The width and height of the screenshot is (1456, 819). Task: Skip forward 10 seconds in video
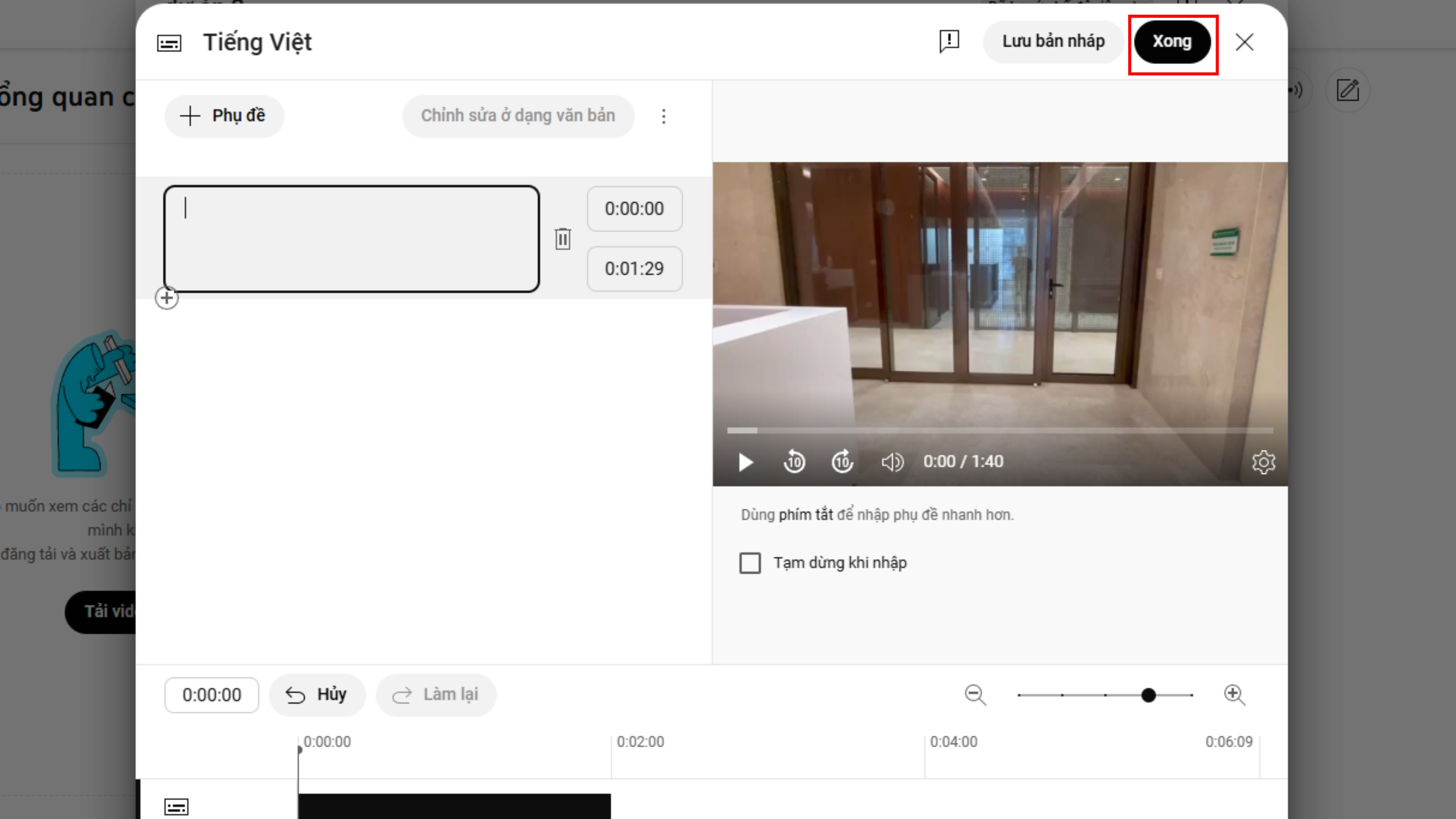point(842,462)
